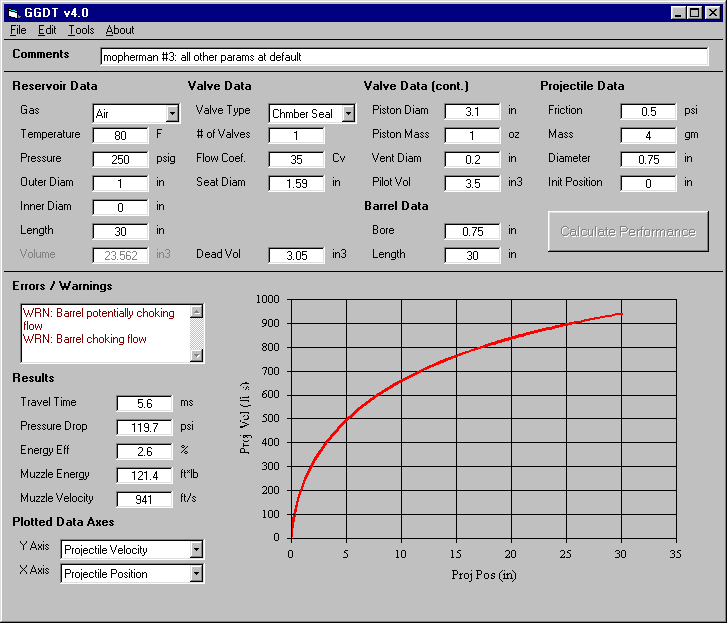The width and height of the screenshot is (727, 623).
Task: Click the Dead Vol input field
Action: click(296, 255)
